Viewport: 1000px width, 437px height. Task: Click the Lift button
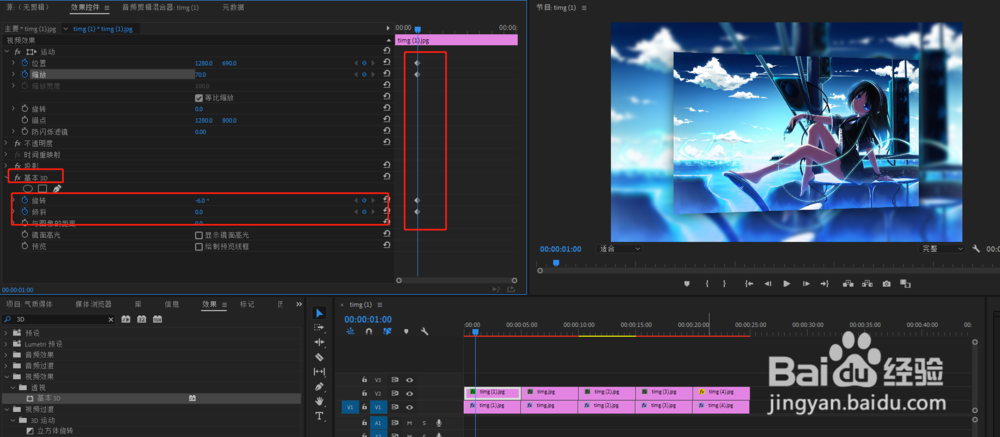click(848, 283)
